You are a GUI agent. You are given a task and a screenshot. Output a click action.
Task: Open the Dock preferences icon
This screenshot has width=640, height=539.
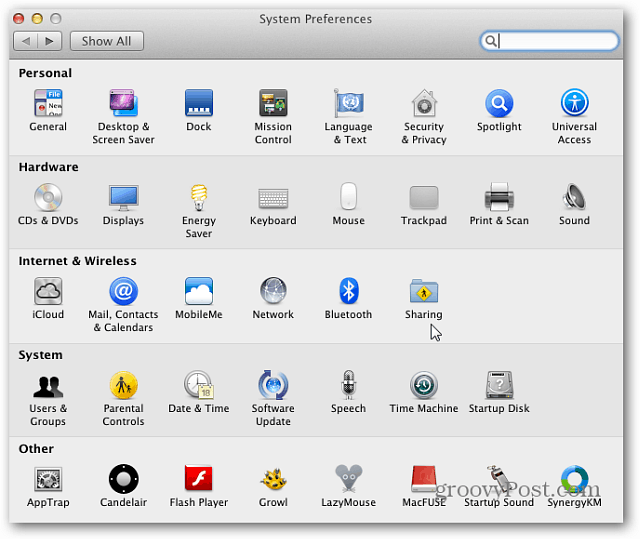tap(199, 103)
